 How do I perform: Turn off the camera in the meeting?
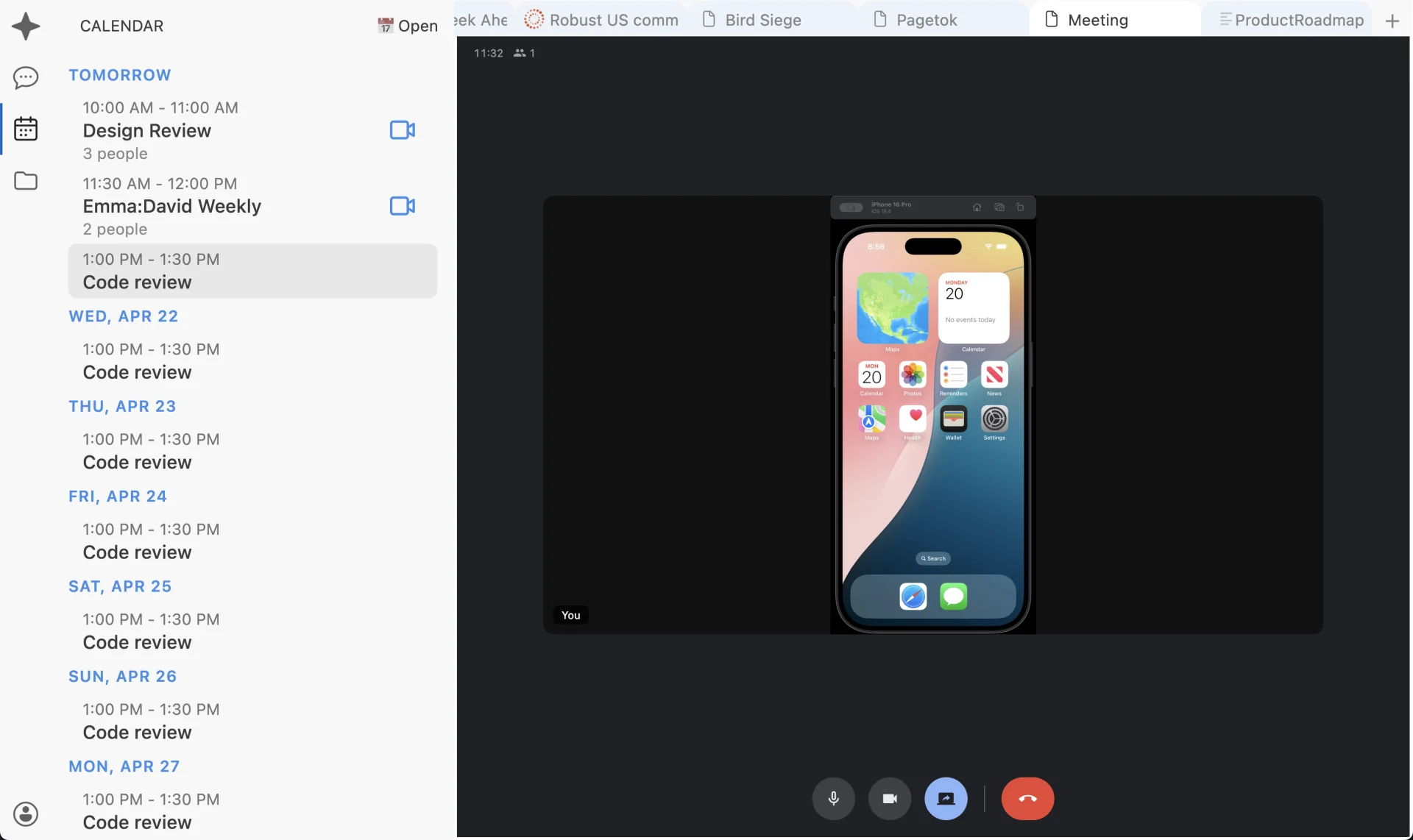[889, 798]
